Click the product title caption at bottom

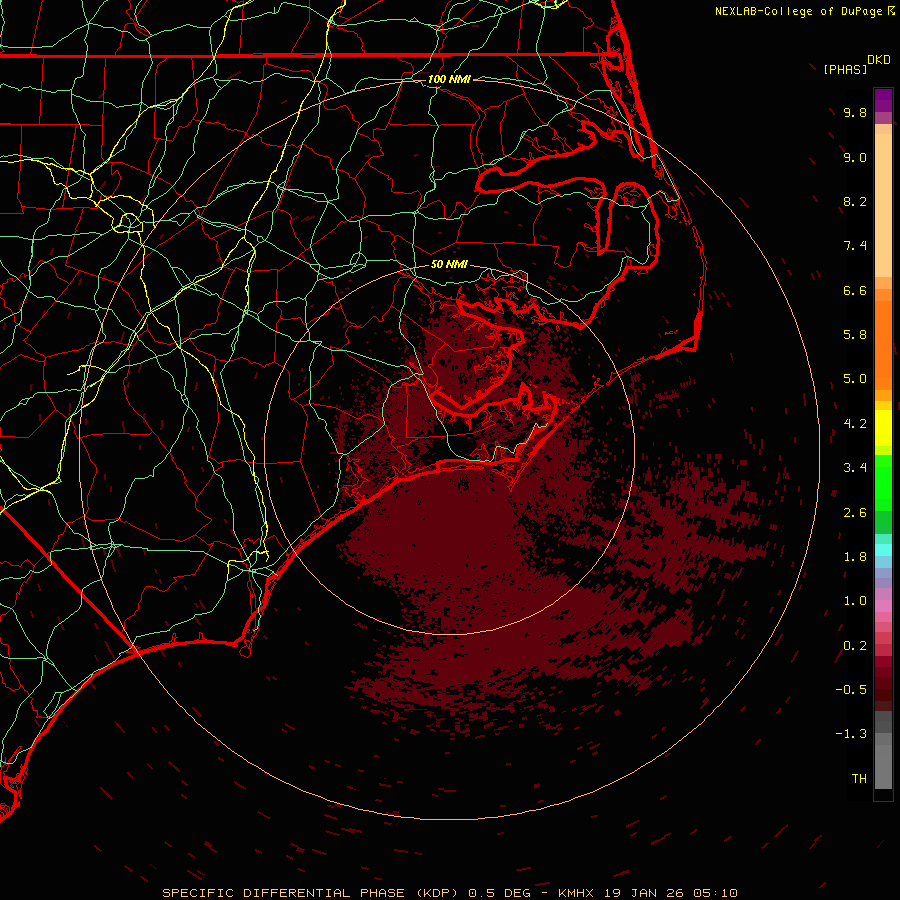tap(450, 893)
